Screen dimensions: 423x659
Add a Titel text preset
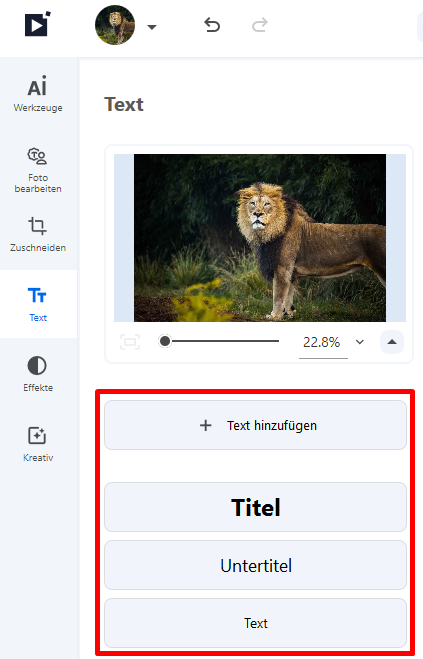255,507
